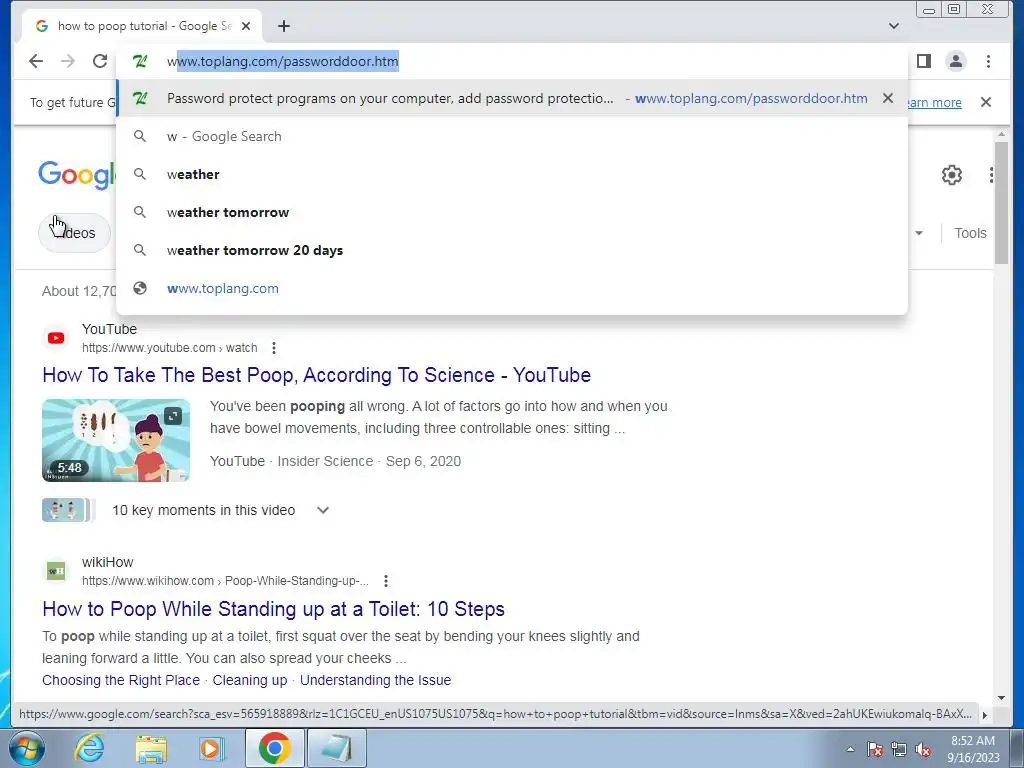Image resolution: width=1024 pixels, height=768 pixels.
Task: Play the YouTube video thumbnail preview
Action: pos(116,440)
